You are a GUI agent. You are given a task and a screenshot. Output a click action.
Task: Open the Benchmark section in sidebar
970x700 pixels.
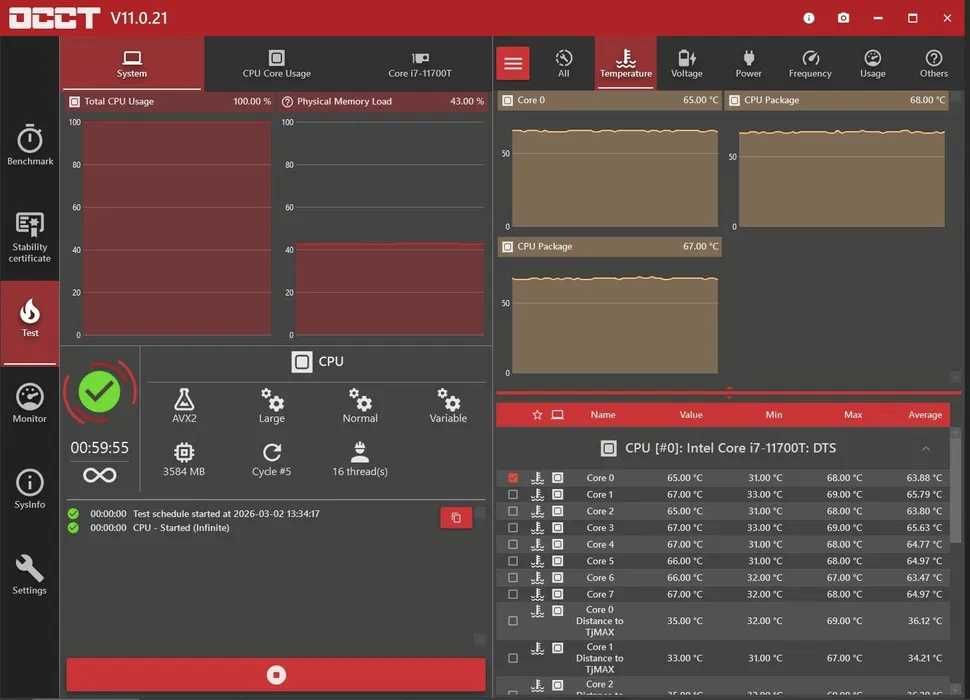(30, 145)
